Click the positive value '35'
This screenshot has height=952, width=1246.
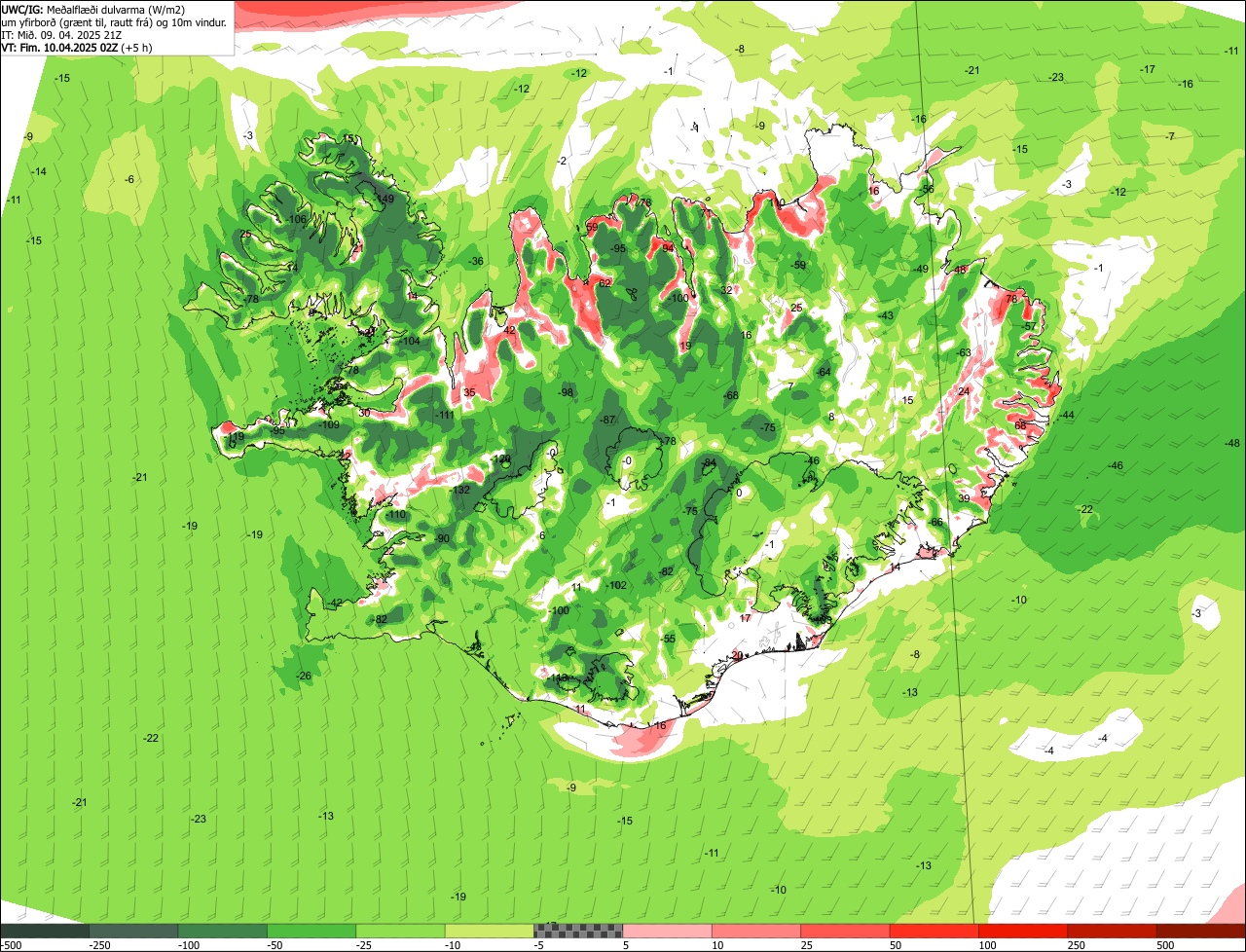tap(469, 393)
